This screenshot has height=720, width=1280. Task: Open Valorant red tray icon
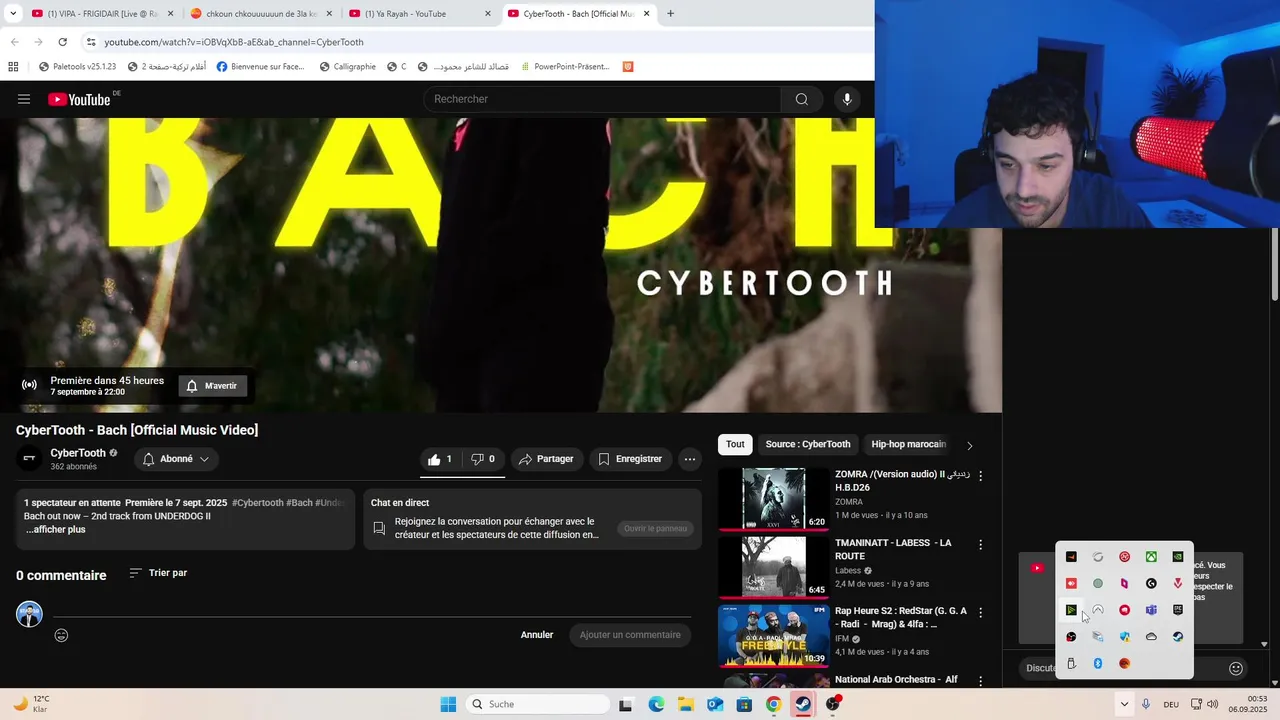[1178, 583]
